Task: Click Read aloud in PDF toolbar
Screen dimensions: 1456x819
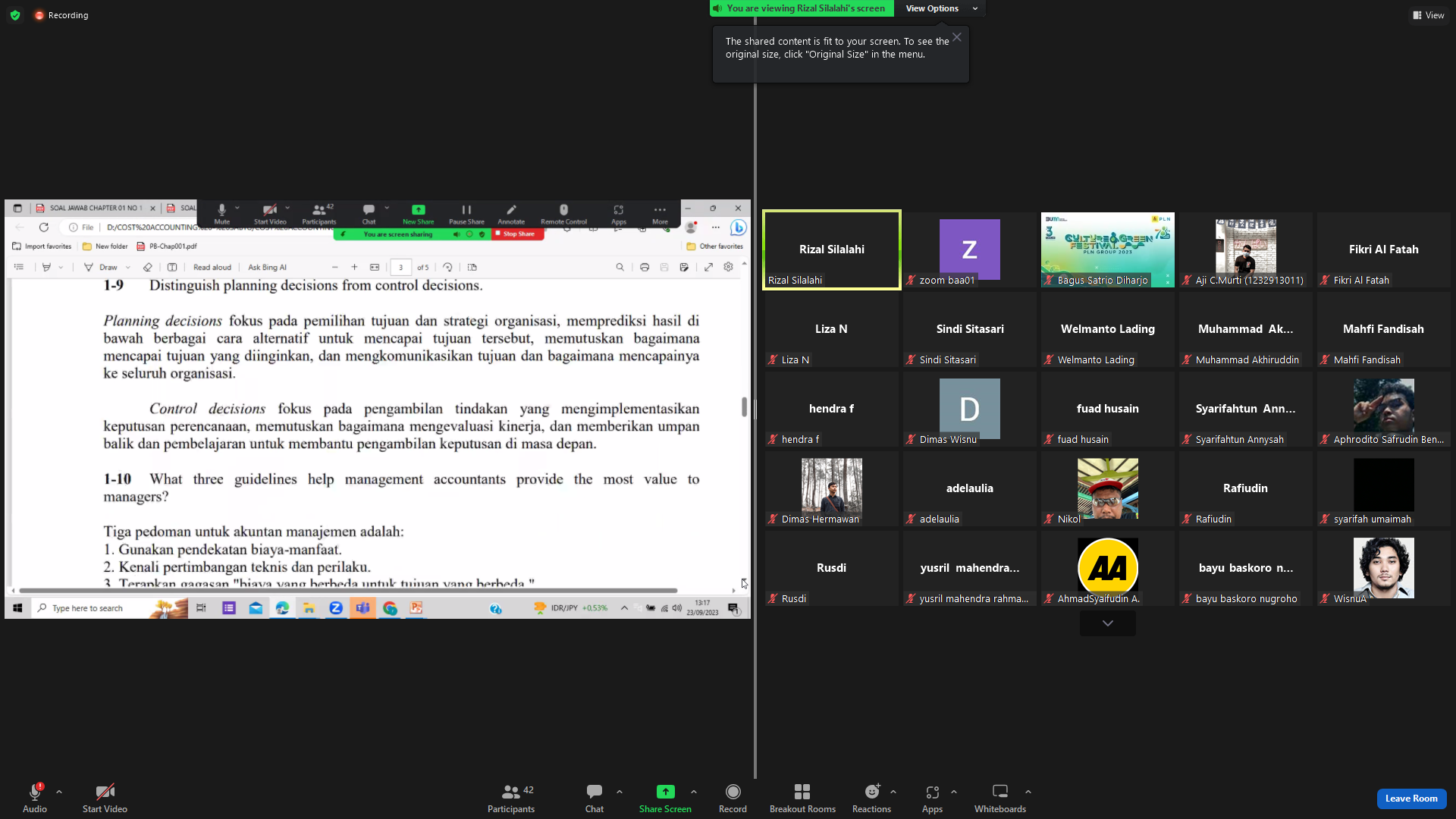Action: 212,267
